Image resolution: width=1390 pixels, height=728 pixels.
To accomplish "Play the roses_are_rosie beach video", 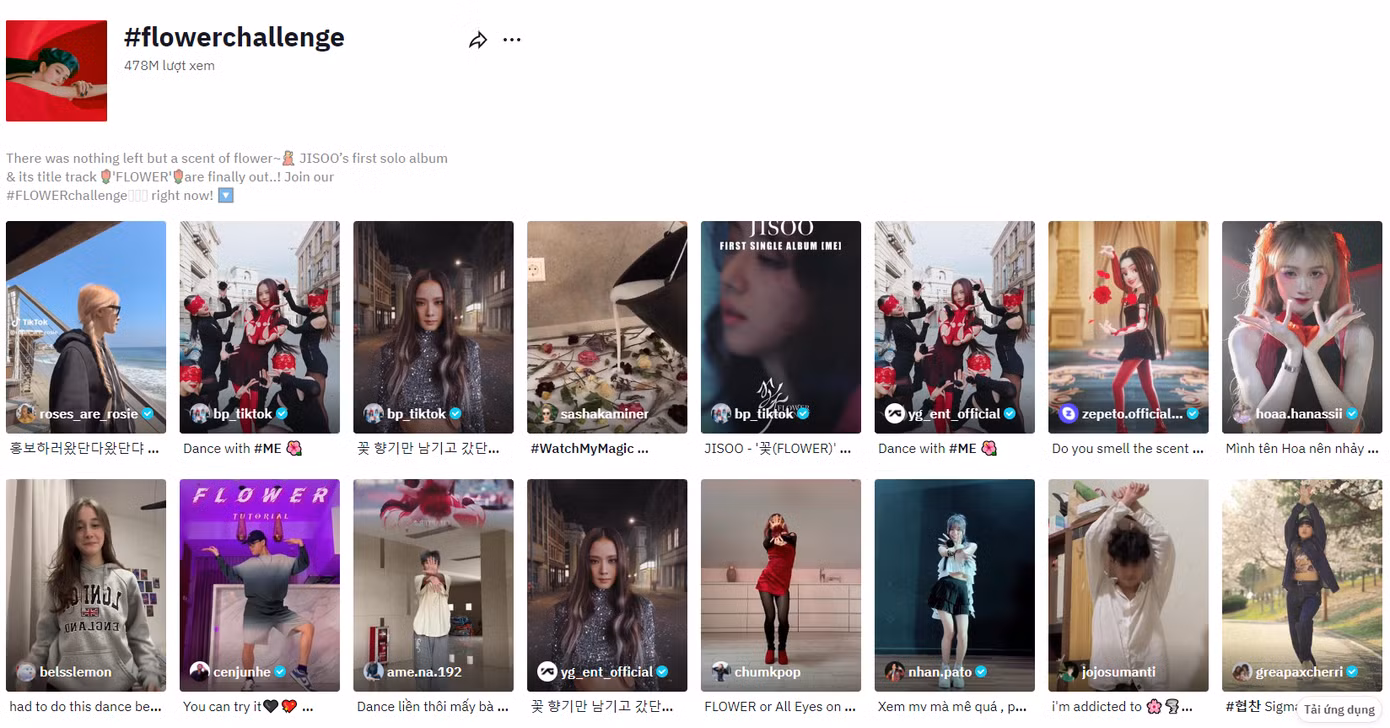I will coord(86,327).
